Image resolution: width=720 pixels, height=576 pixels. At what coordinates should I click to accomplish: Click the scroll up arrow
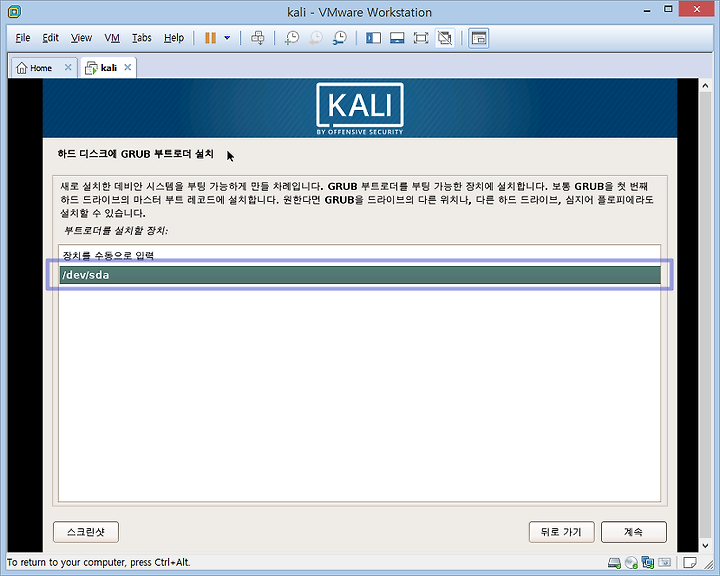tap(705, 85)
